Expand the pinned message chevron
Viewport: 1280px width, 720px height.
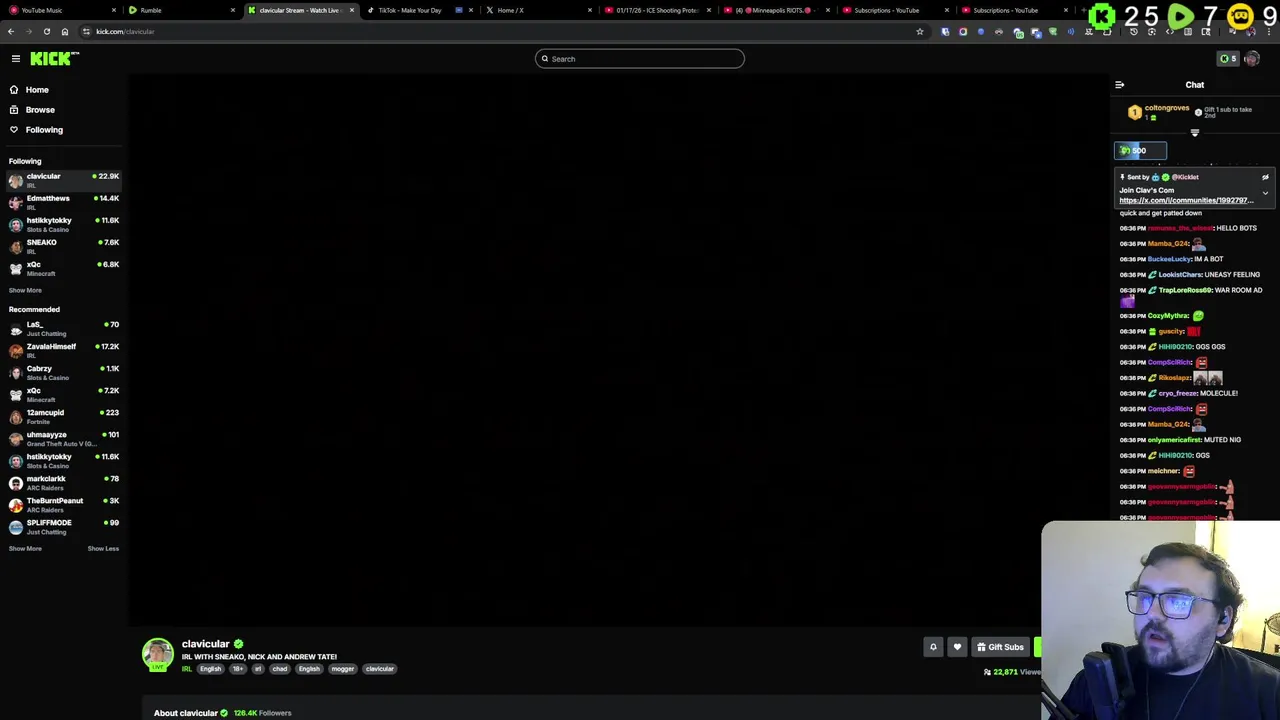click(x=1265, y=193)
